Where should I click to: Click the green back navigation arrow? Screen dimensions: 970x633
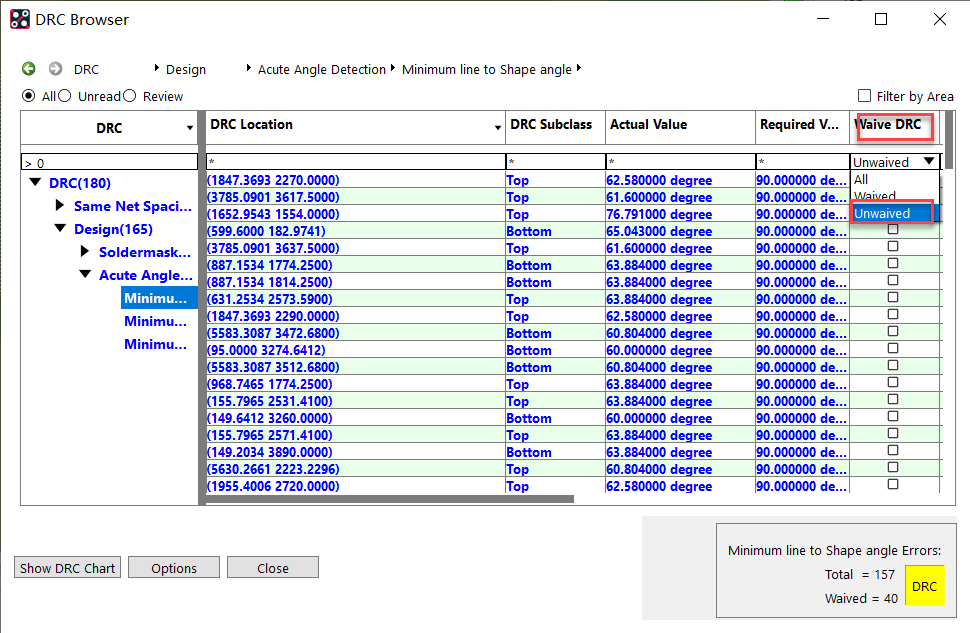tap(29, 69)
